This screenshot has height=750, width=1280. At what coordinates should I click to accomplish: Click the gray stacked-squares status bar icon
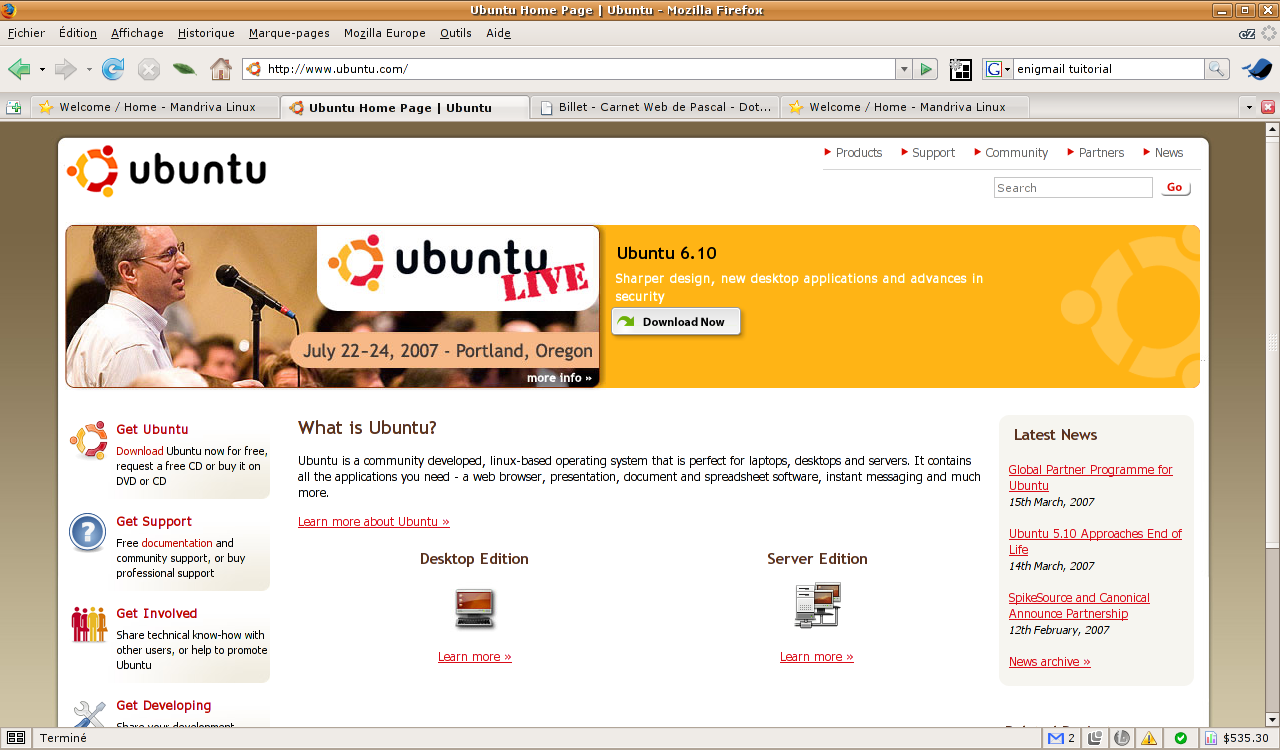tap(1095, 738)
